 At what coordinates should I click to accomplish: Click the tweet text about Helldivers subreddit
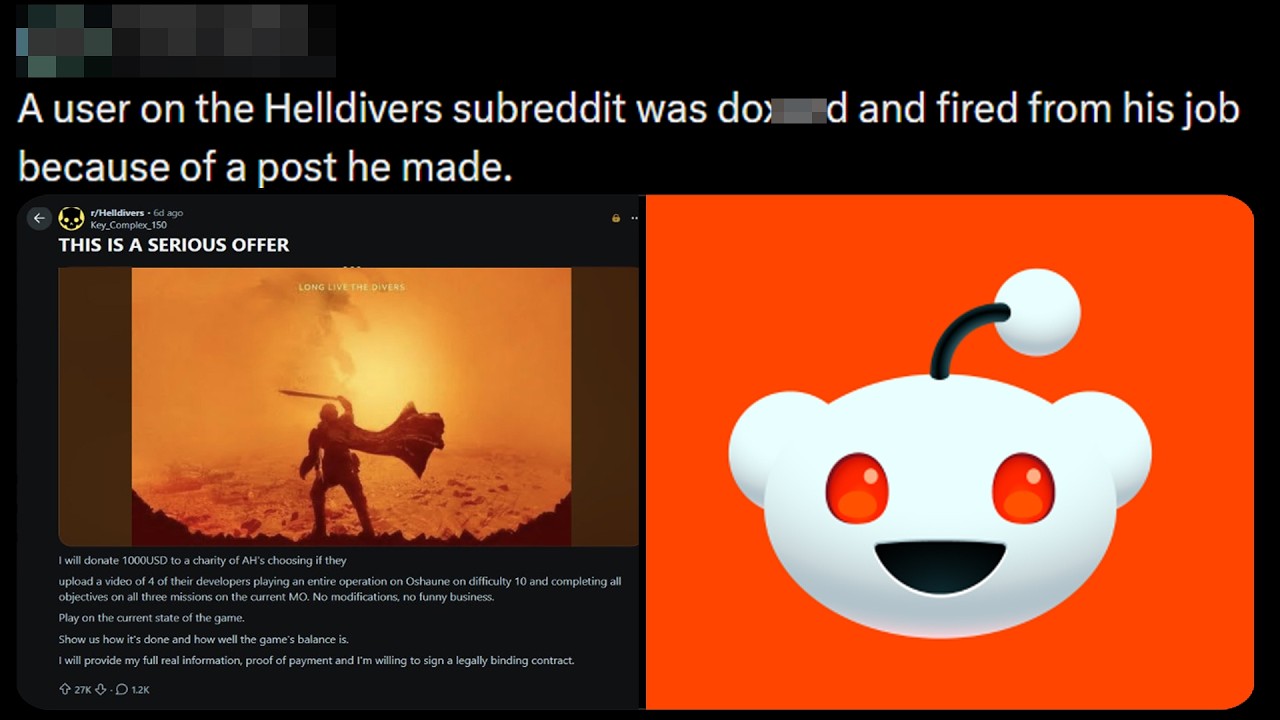[x=628, y=138]
